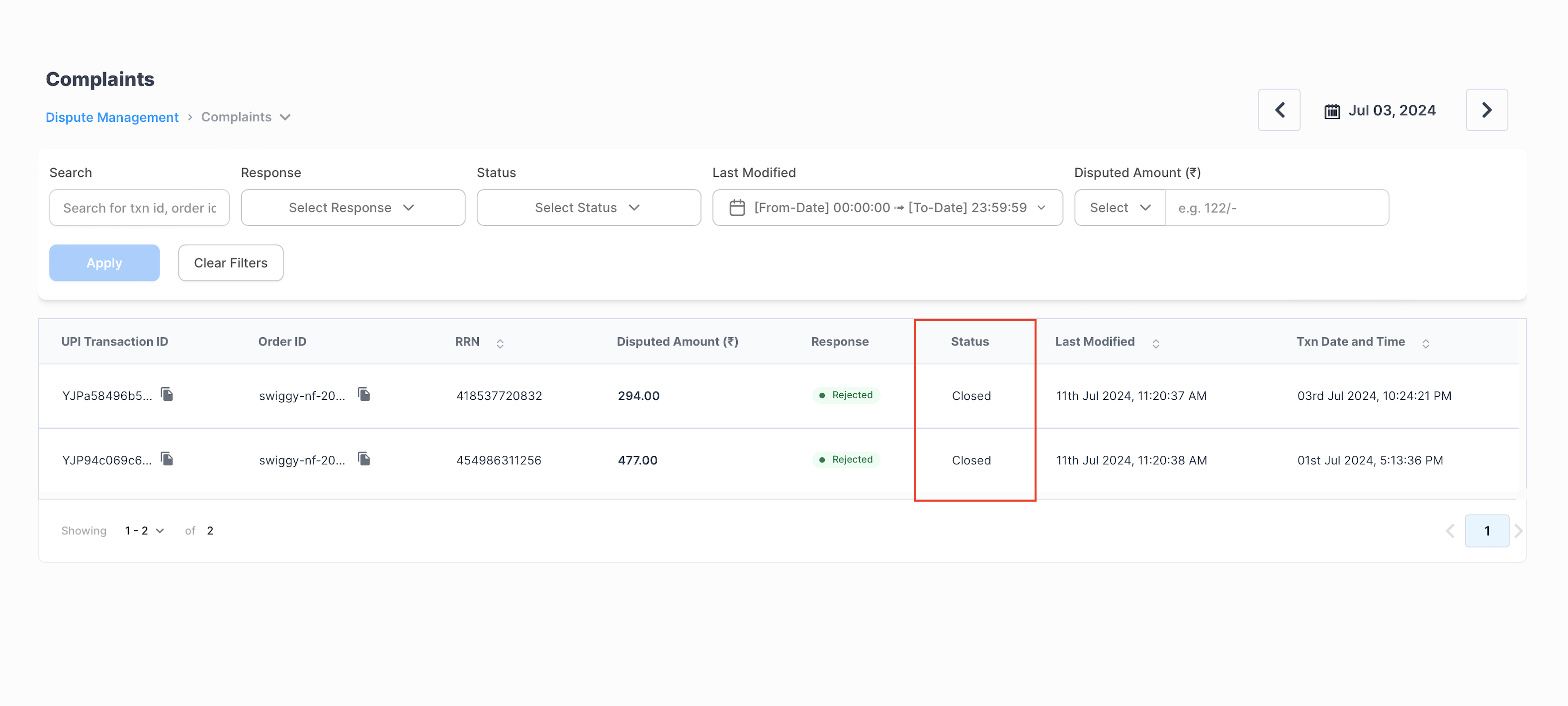
Task: Go to next date with right arrow
Action: 1486,110
